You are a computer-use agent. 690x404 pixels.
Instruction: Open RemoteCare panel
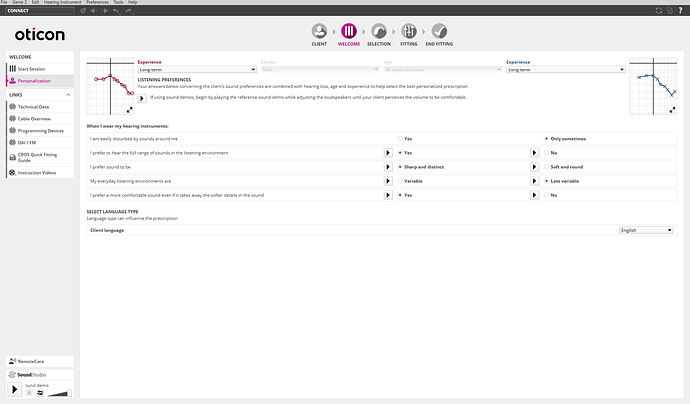point(40,361)
